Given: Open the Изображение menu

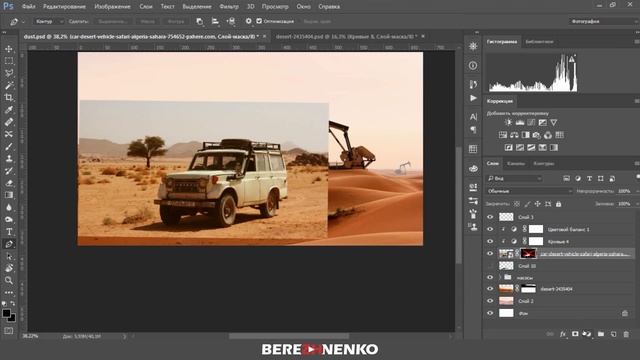Looking at the screenshot, I should tap(112, 7).
